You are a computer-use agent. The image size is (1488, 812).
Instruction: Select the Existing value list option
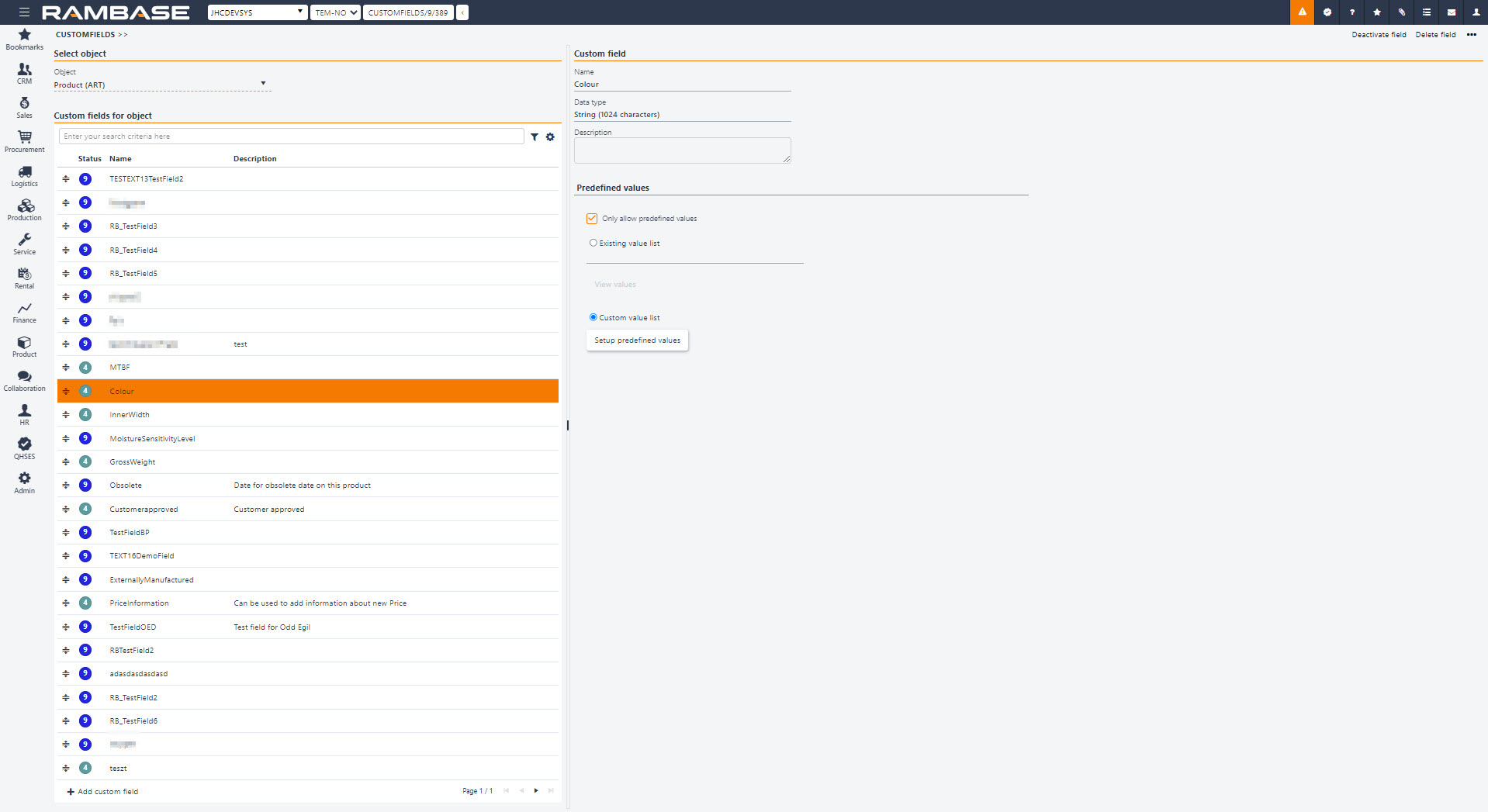pos(593,243)
